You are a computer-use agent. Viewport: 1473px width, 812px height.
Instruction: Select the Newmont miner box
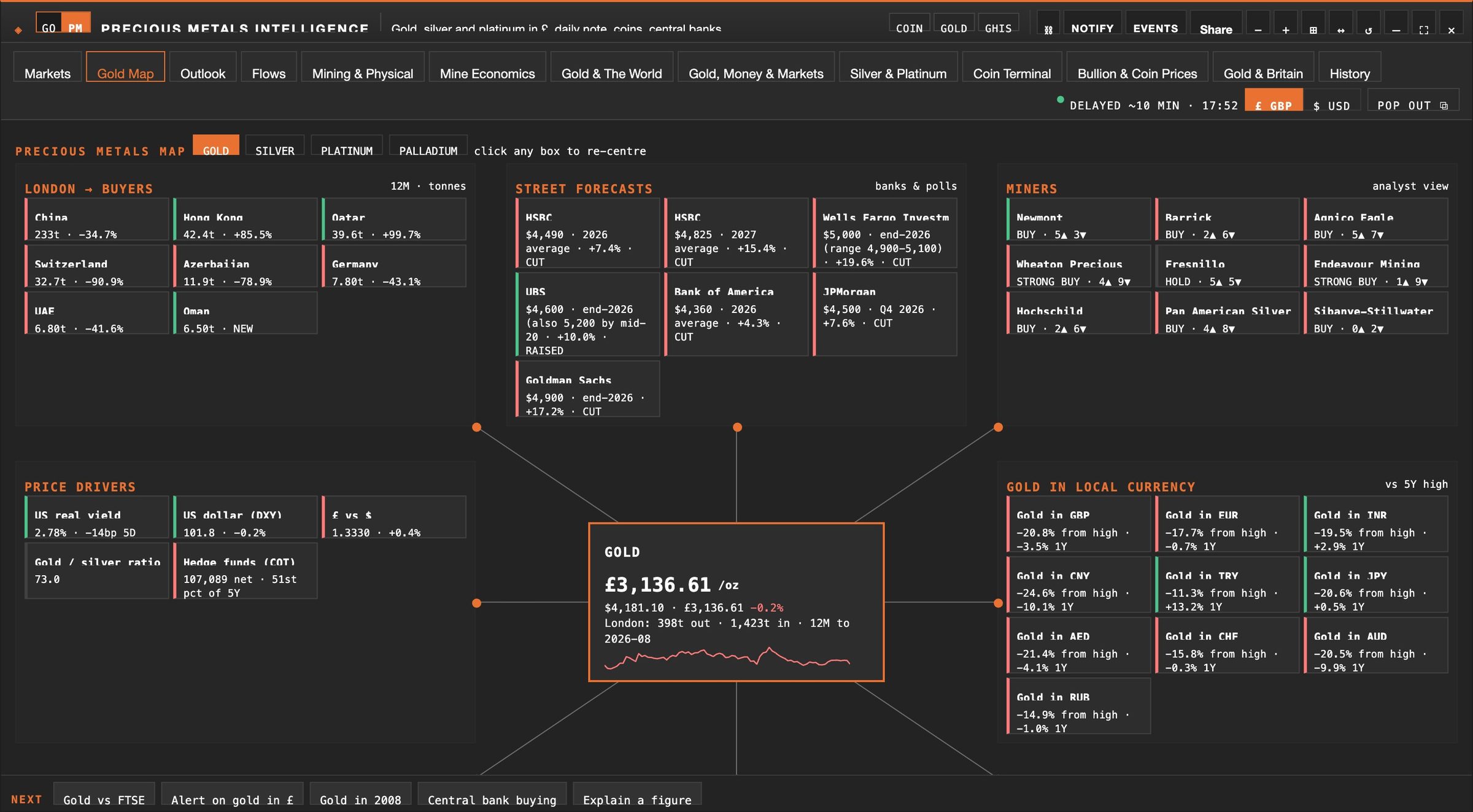pyautogui.click(x=1079, y=220)
